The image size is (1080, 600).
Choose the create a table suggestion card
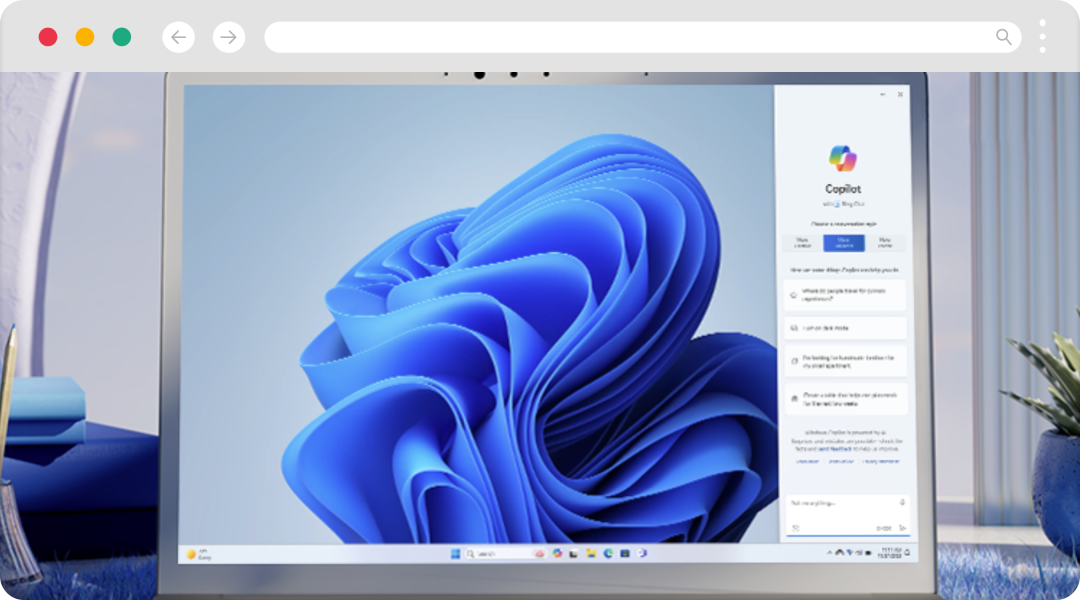[845, 399]
